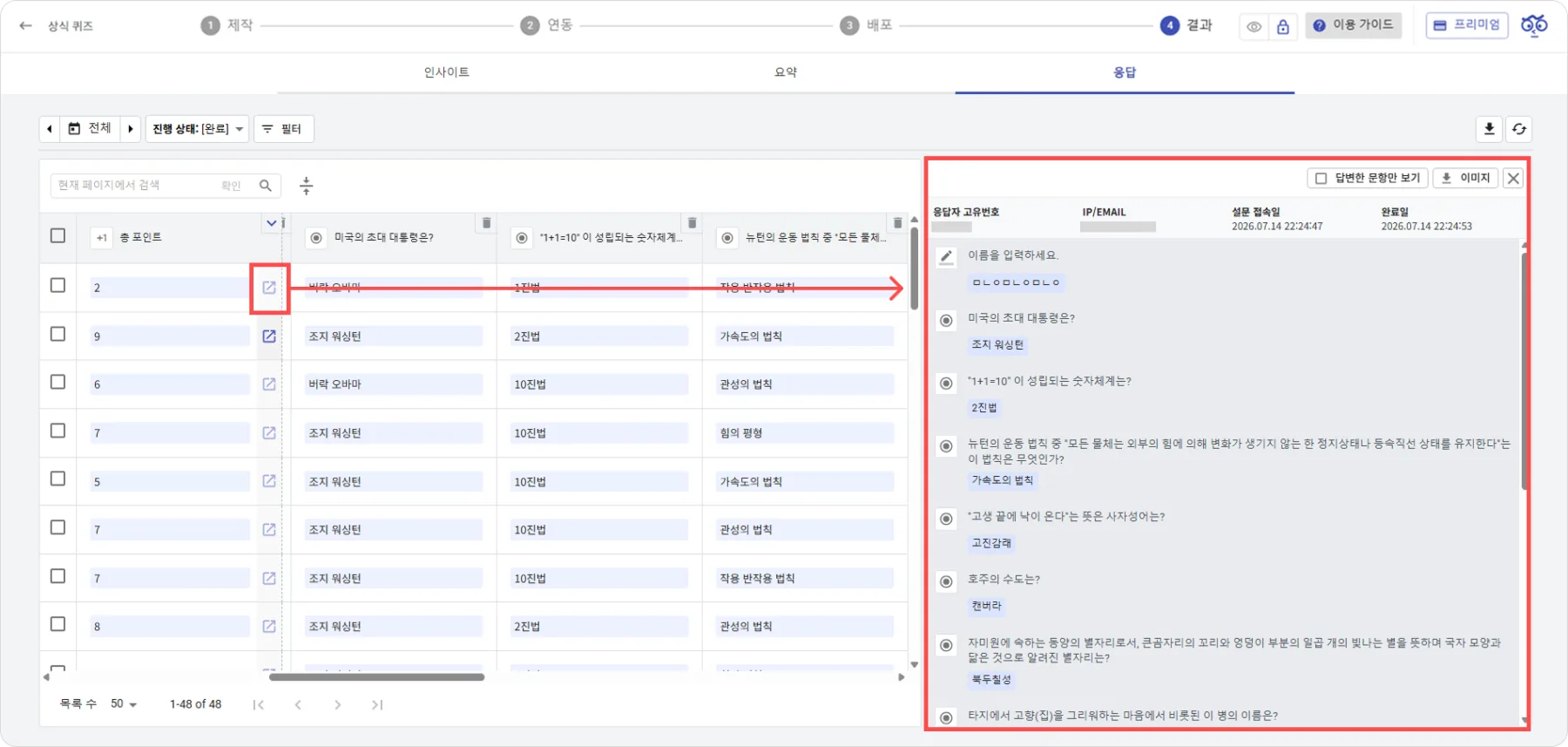Delete the 뉴턴의 운동 법칙 column
The width and height of the screenshot is (1568, 747).
point(897,223)
